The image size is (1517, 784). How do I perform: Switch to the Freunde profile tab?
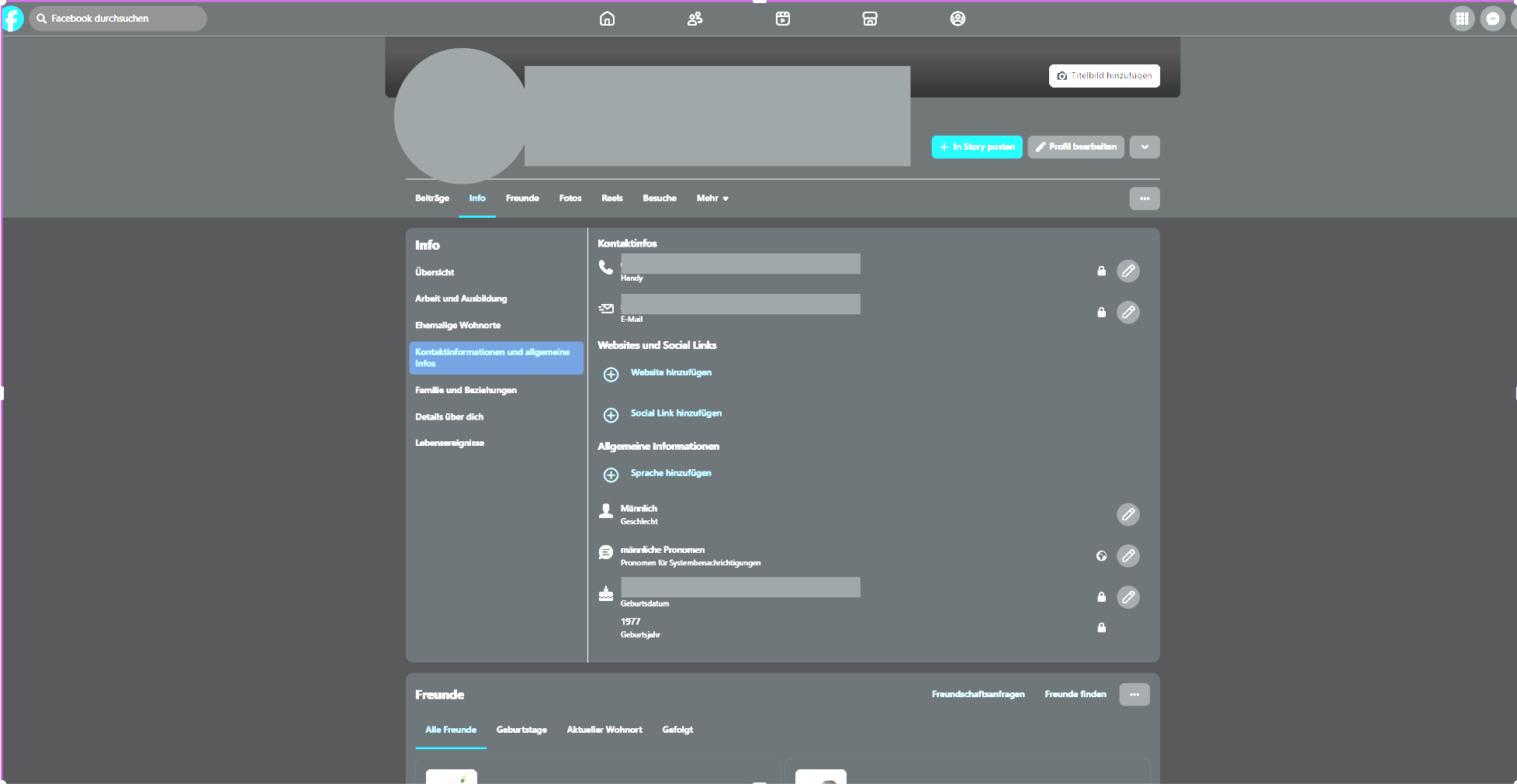(522, 199)
